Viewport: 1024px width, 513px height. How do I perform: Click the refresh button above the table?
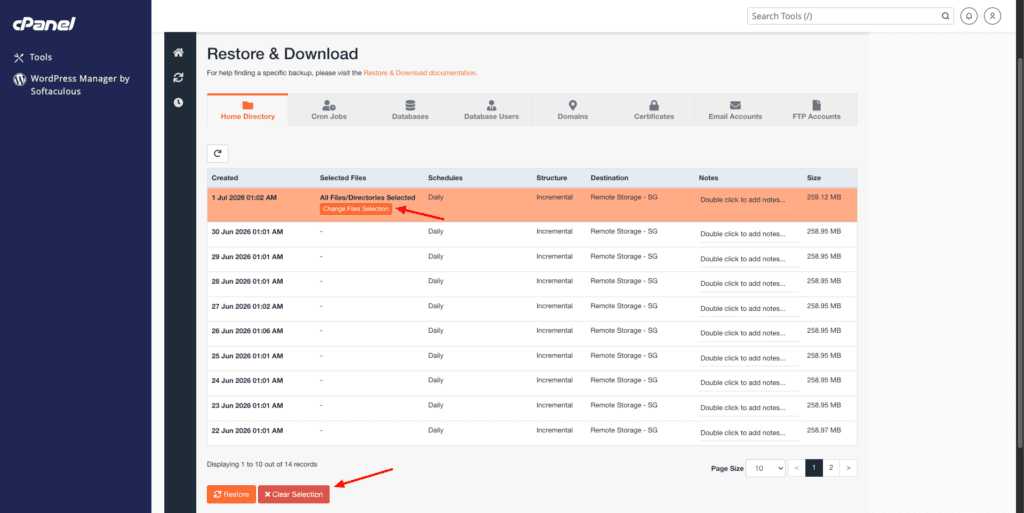coord(217,153)
